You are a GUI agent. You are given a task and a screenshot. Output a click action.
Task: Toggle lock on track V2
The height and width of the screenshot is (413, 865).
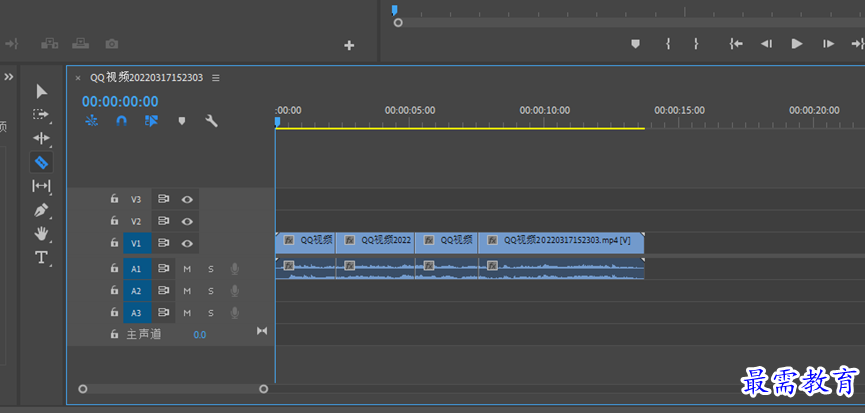click(x=114, y=221)
